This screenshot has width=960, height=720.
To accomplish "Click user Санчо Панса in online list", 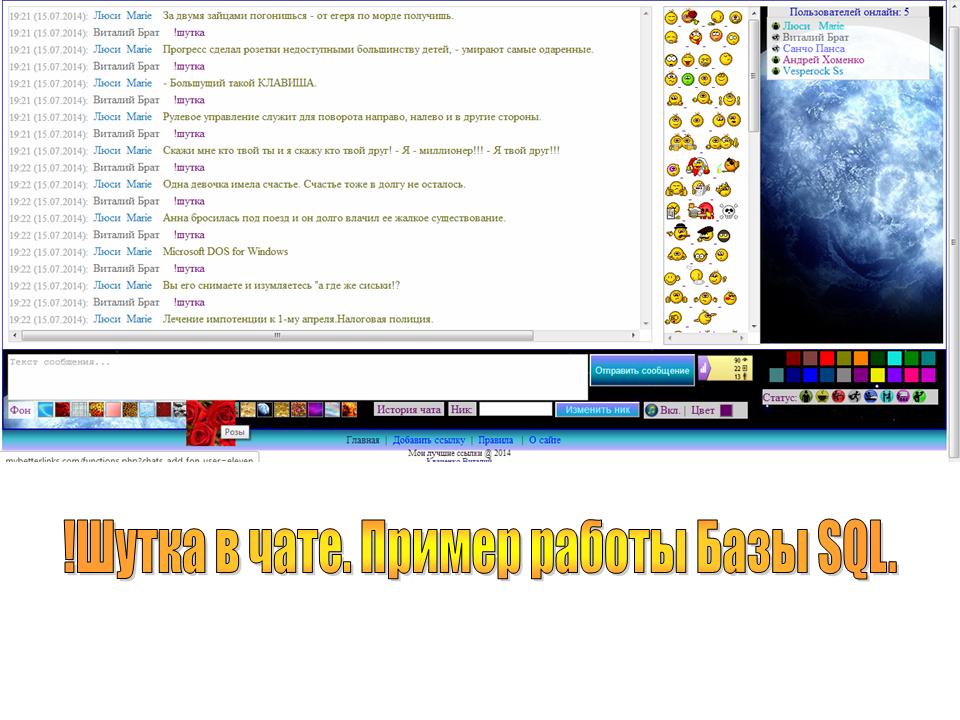I will [813, 48].
